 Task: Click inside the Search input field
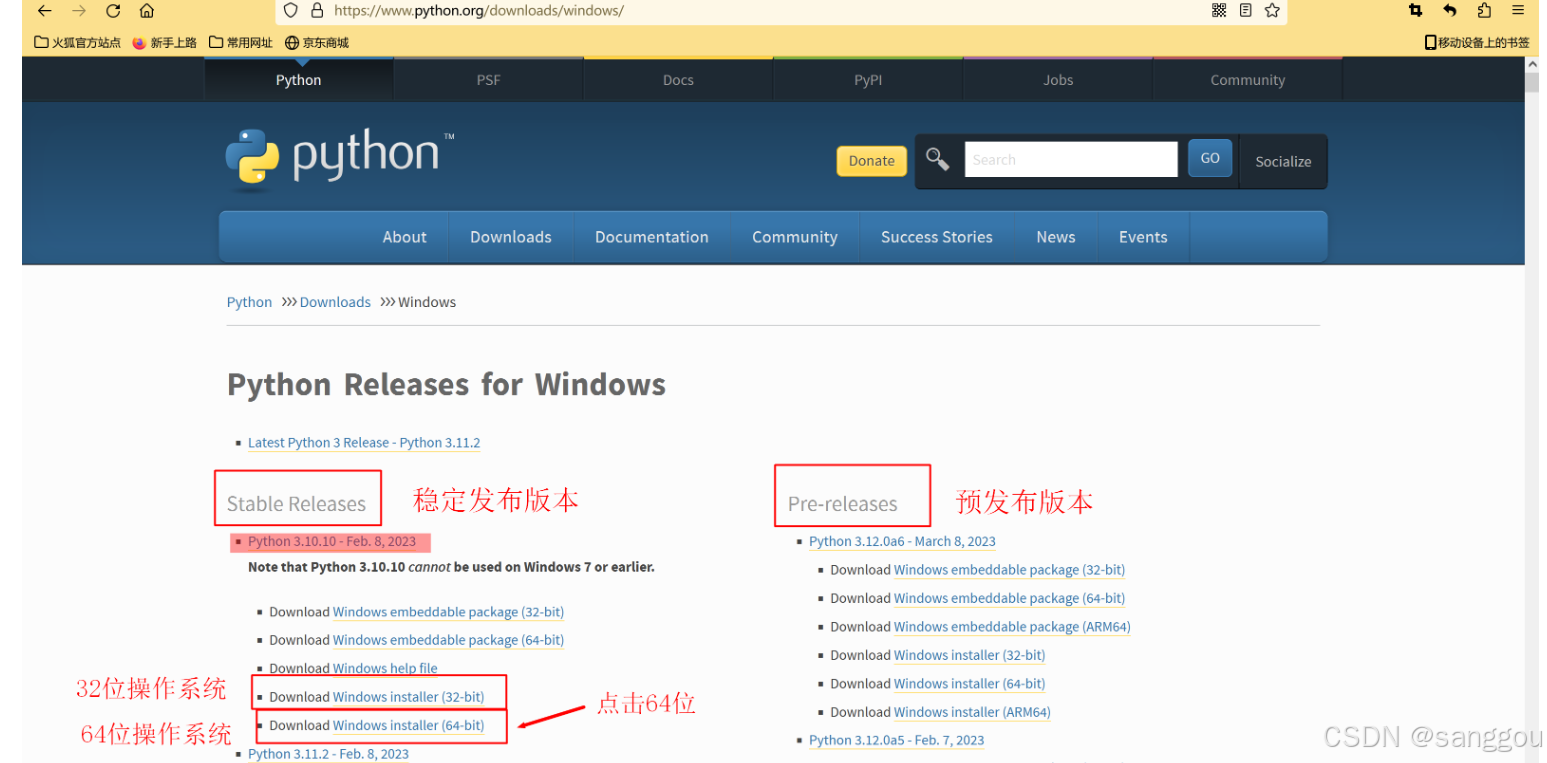tap(1070, 158)
